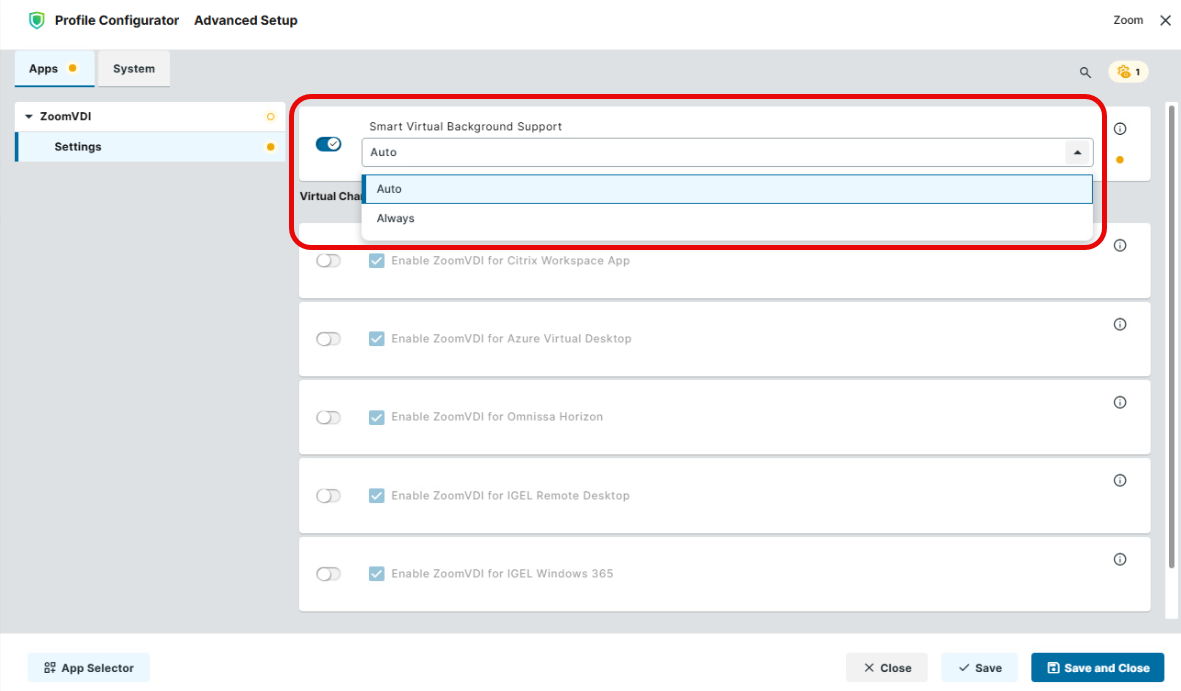Click the Save and Close button
Viewport: 1181px width, 691px height.
[1097, 668]
